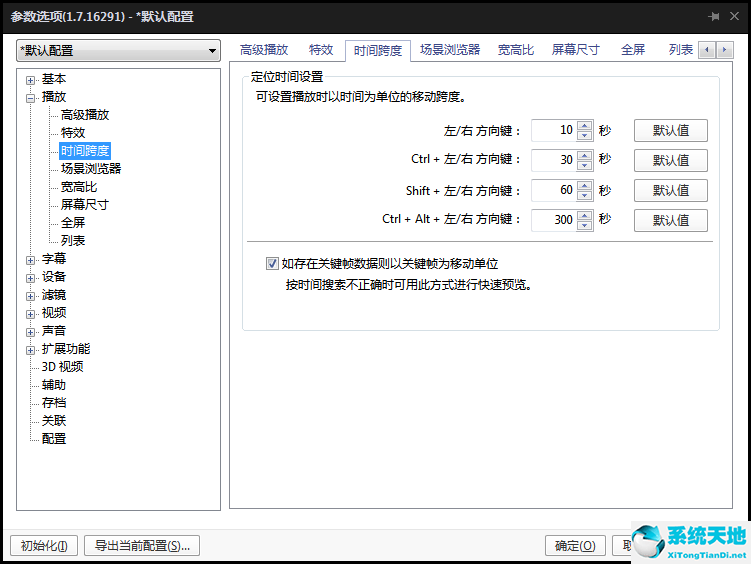Select 3D 视频 in the tree

pos(62,367)
